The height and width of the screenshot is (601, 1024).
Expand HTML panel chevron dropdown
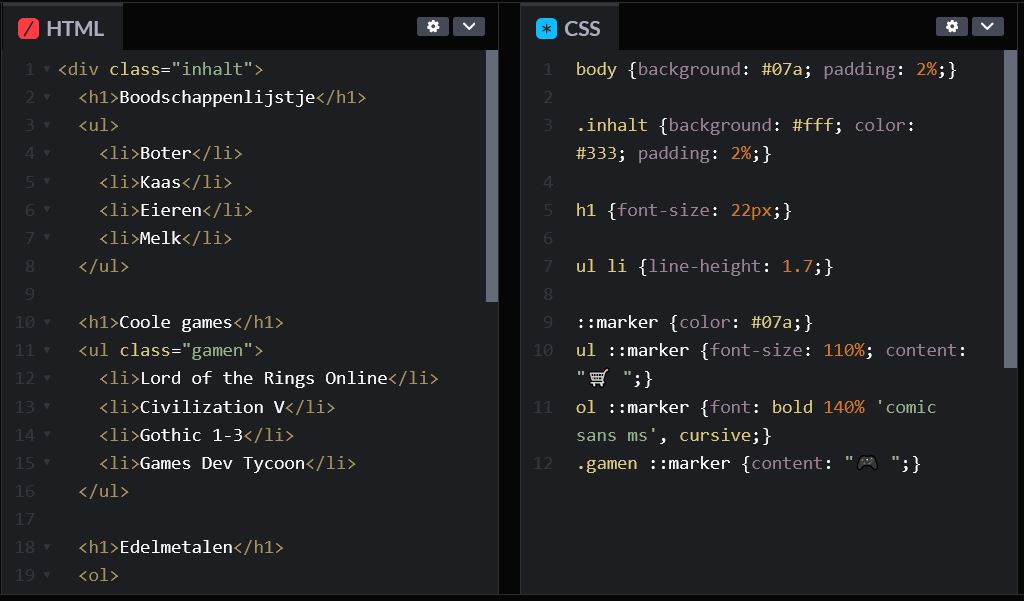469,26
